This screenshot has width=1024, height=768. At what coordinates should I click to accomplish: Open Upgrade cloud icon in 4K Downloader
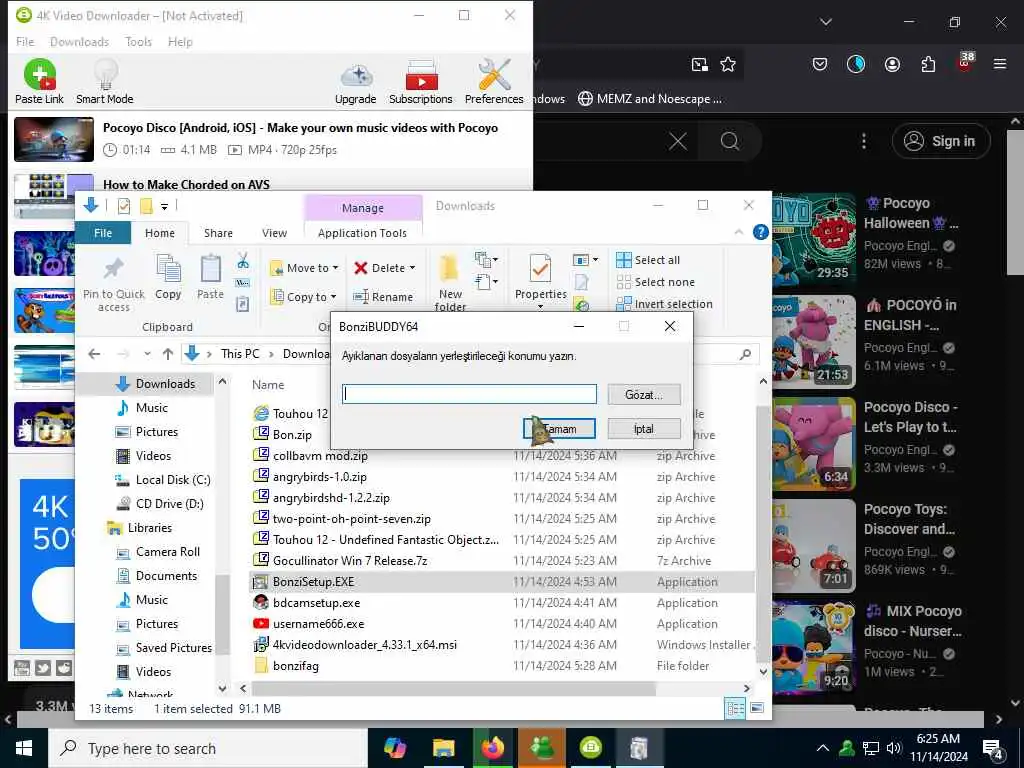click(355, 82)
